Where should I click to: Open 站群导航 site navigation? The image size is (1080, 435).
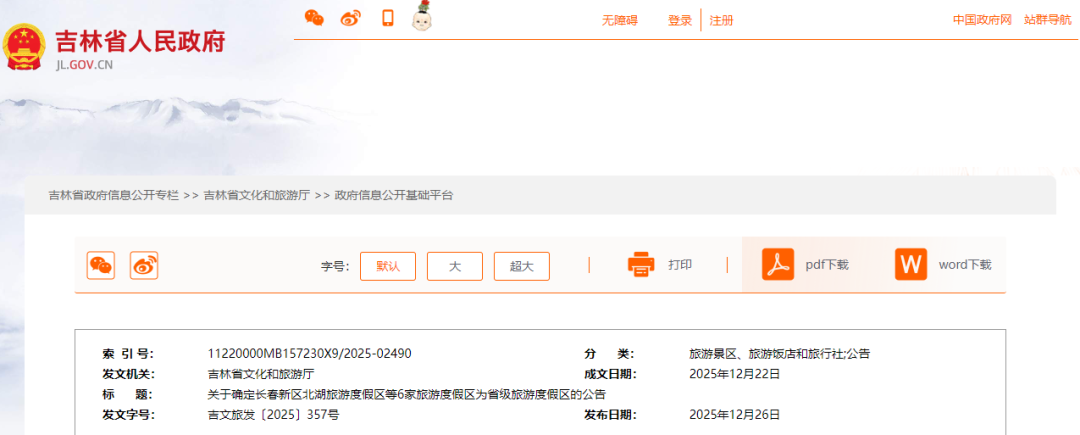coord(1048,20)
